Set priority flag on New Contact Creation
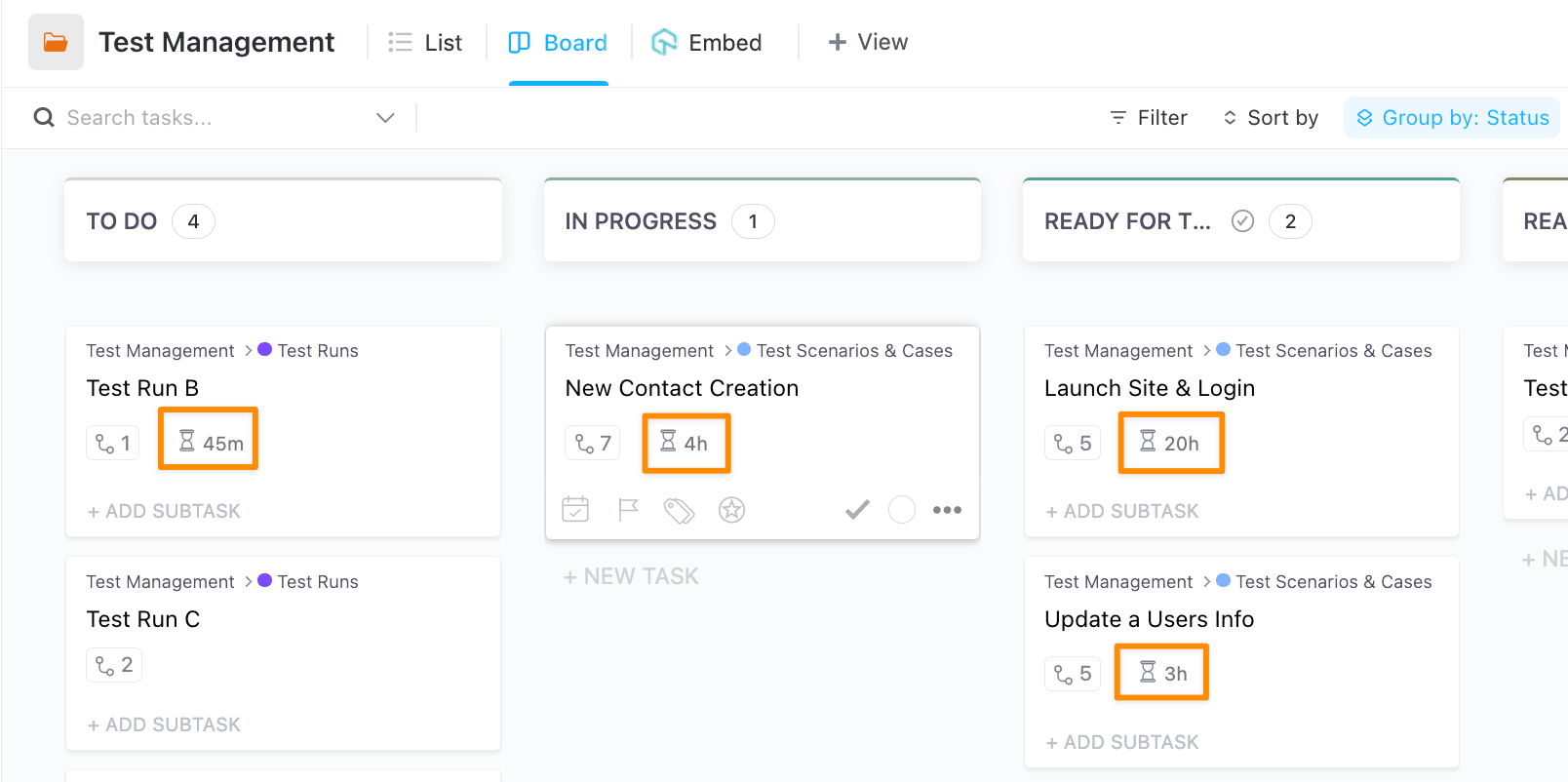Screen dimensions: 1568x782 [628, 509]
